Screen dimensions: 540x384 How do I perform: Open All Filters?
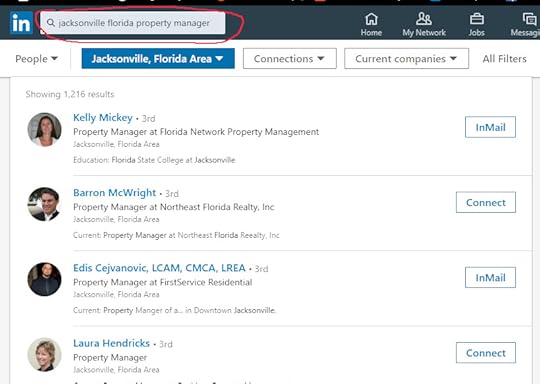505,59
